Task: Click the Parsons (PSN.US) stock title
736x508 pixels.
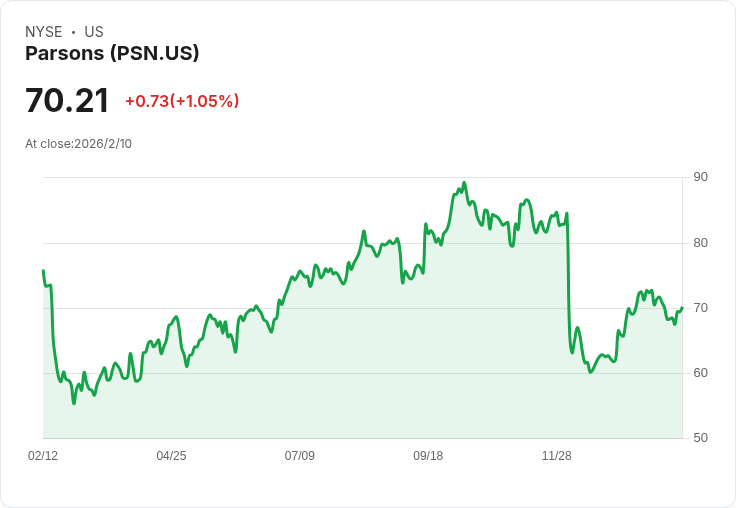Action: pyautogui.click(x=112, y=53)
